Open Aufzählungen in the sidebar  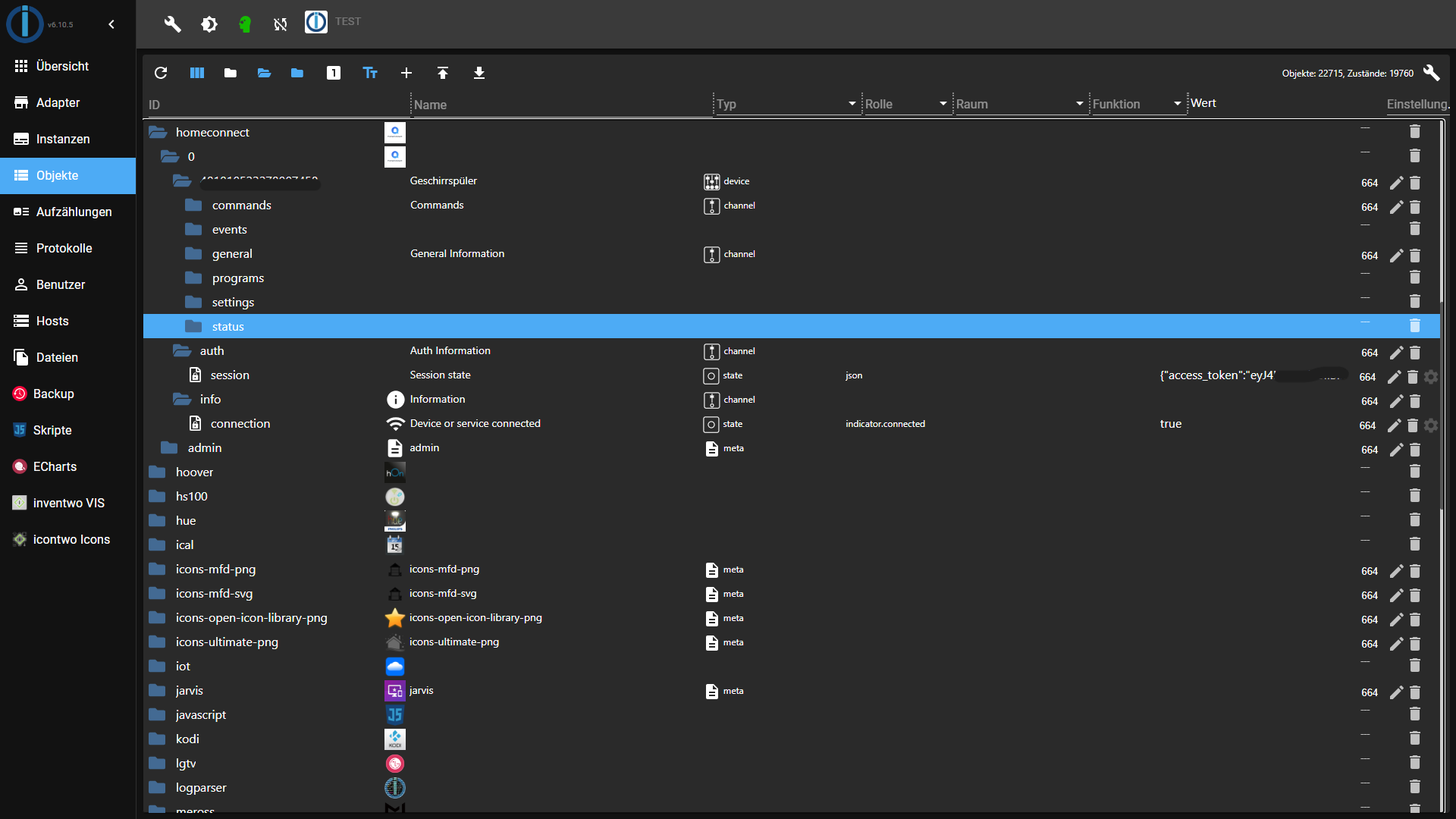point(68,212)
